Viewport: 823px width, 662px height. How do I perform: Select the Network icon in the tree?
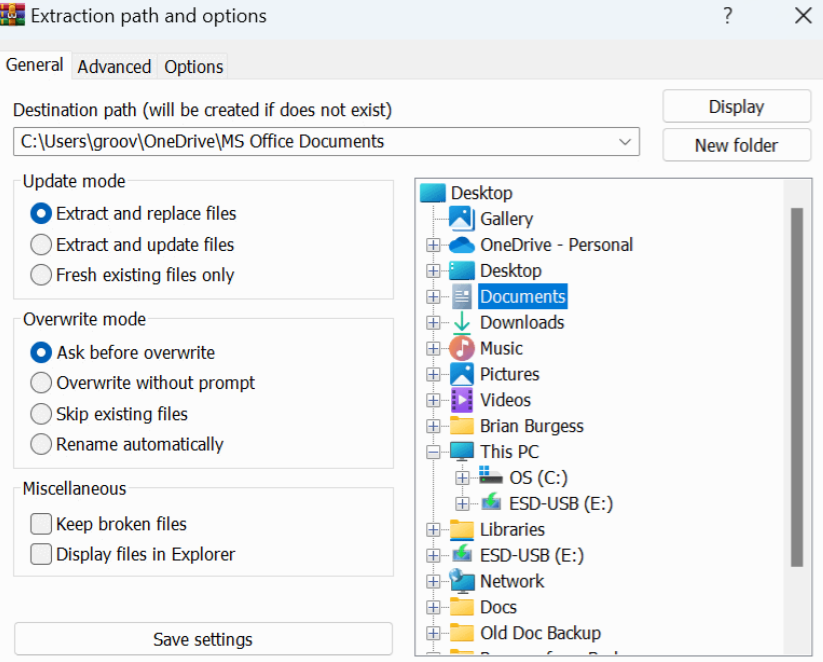[x=462, y=581]
